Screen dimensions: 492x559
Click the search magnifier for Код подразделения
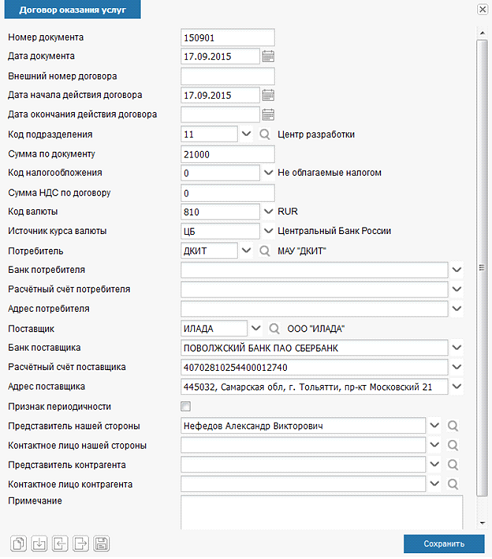265,134
